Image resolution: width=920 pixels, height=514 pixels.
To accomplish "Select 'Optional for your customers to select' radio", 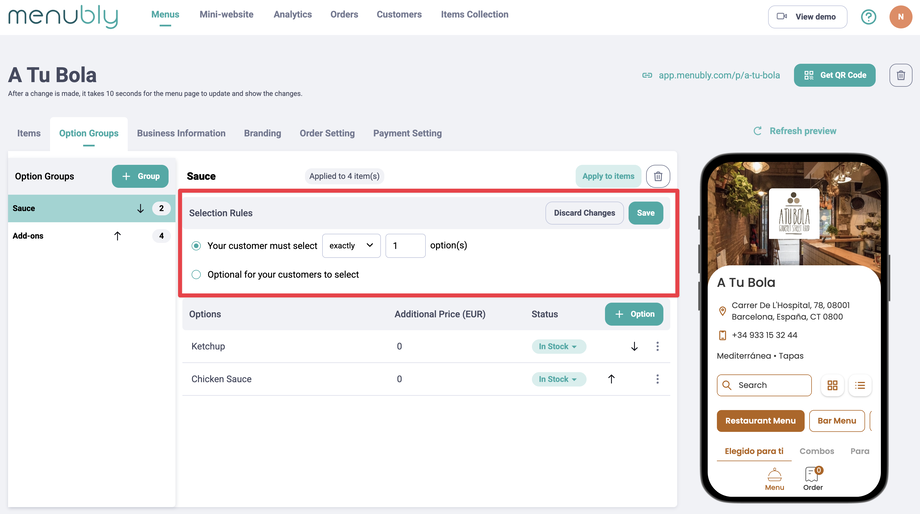I will click(196, 275).
